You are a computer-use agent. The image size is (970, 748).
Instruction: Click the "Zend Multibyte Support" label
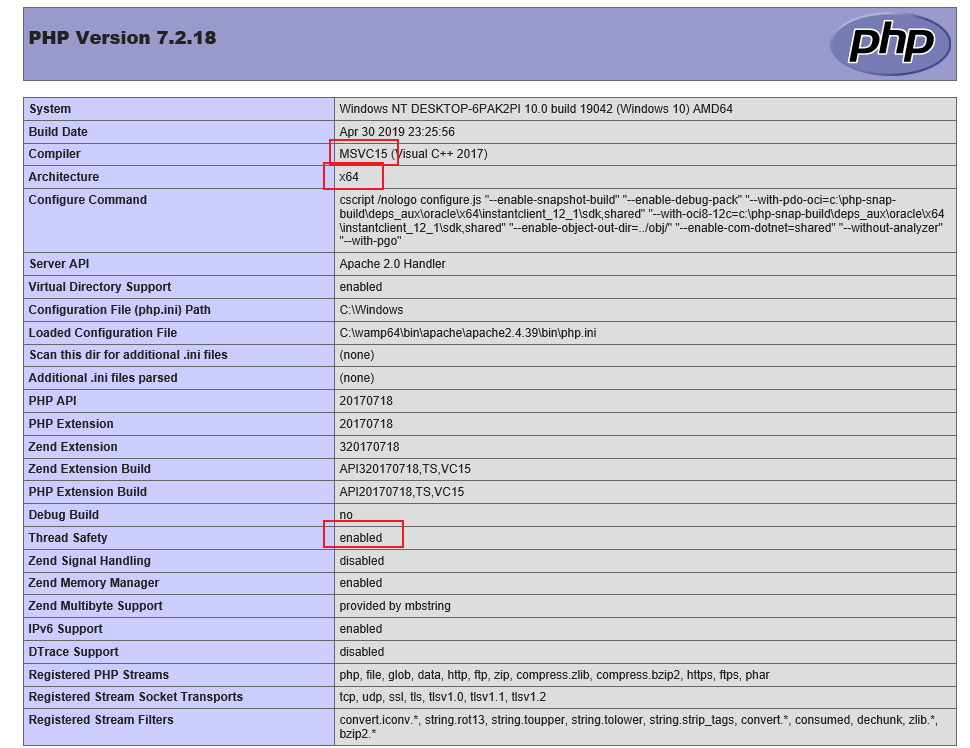coord(95,606)
